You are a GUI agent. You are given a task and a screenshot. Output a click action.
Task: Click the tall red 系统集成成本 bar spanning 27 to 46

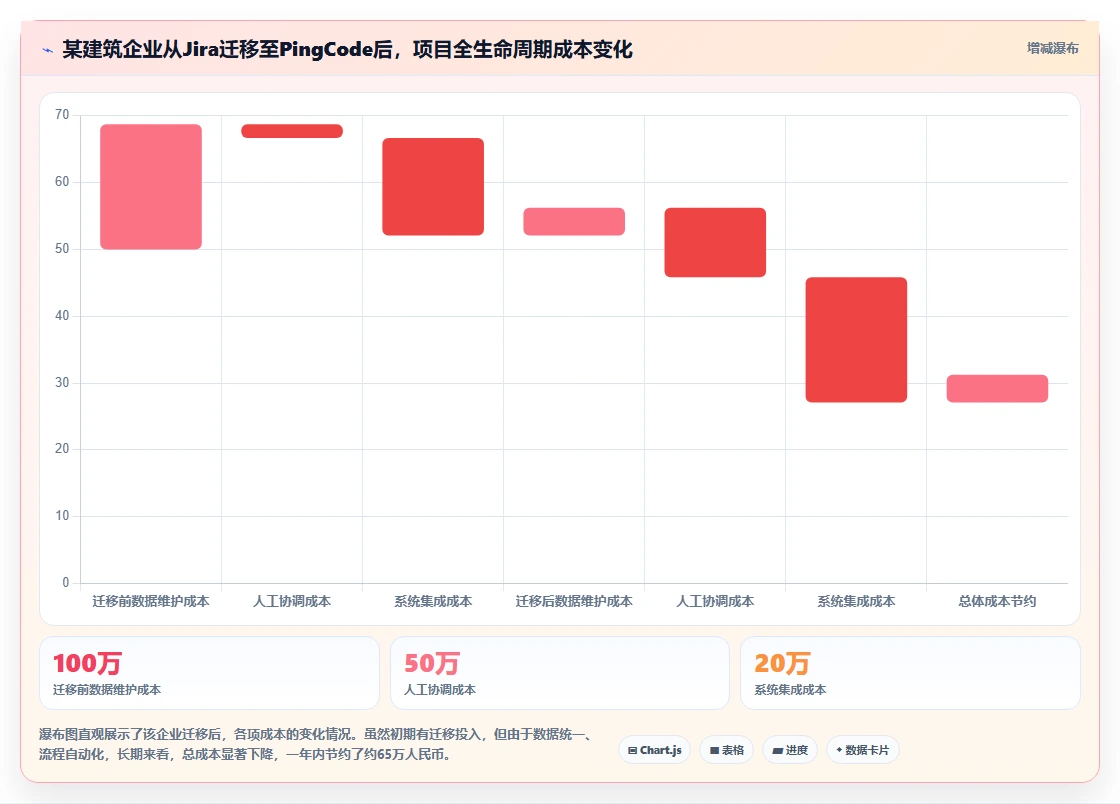pyautogui.click(x=856, y=339)
